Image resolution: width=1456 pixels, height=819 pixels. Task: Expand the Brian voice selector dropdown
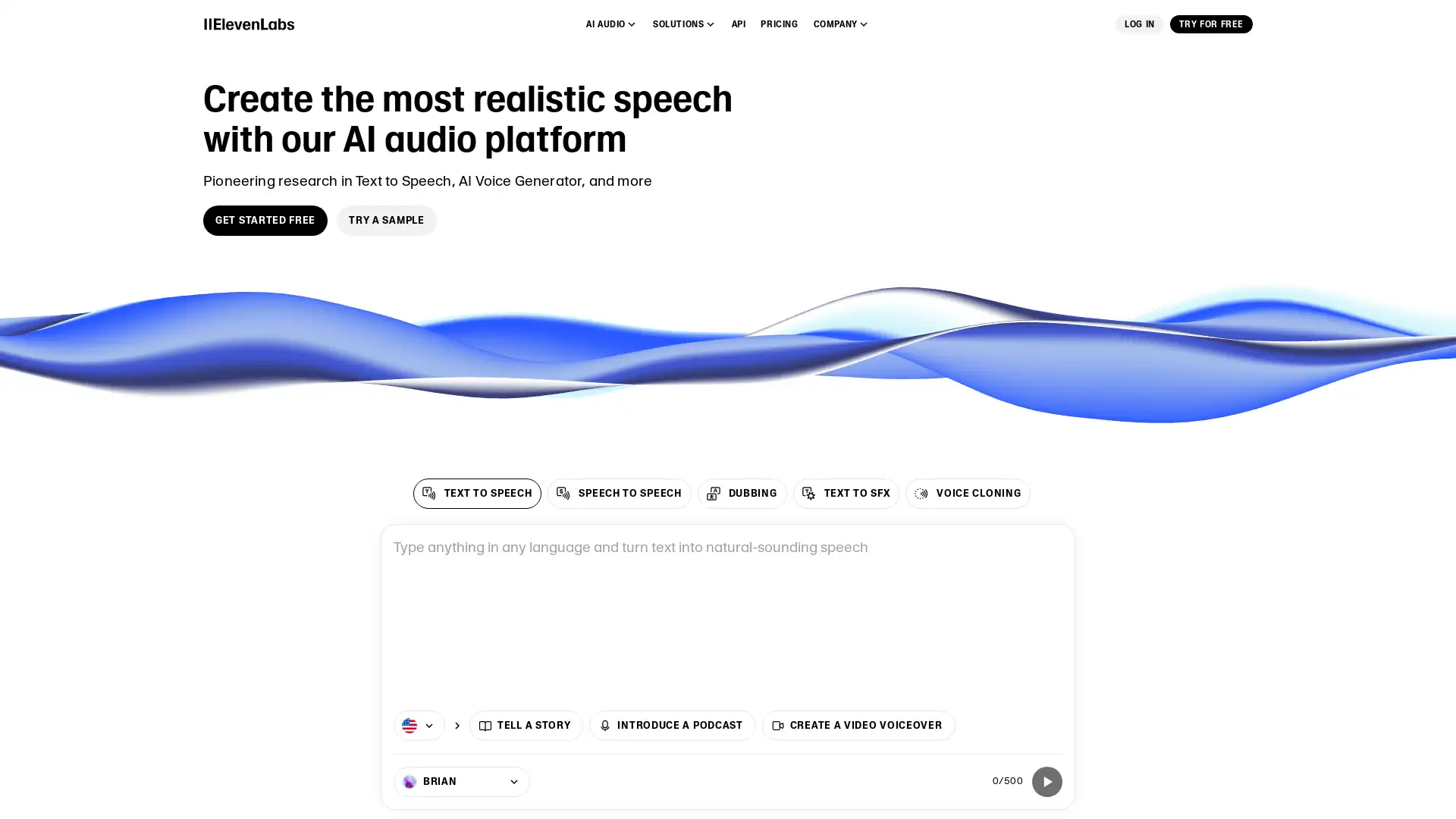pyautogui.click(x=461, y=781)
